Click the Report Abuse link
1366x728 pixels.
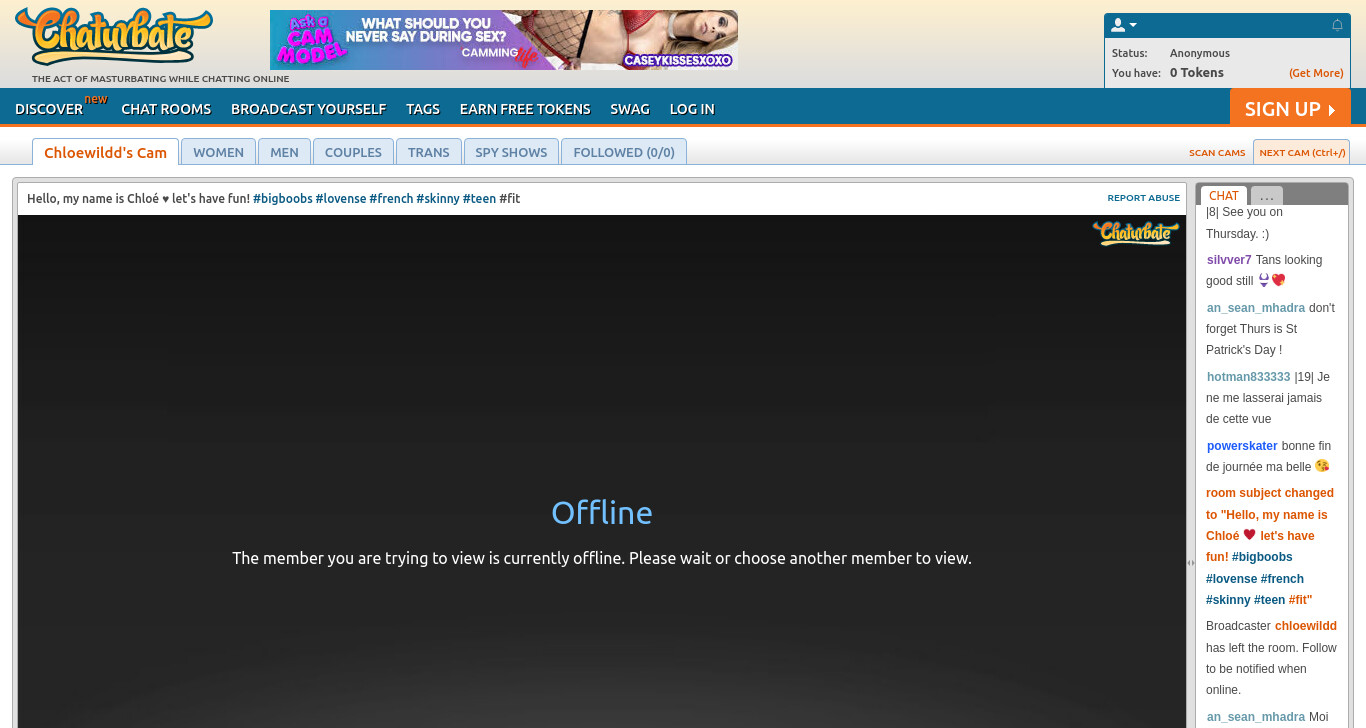1143,198
